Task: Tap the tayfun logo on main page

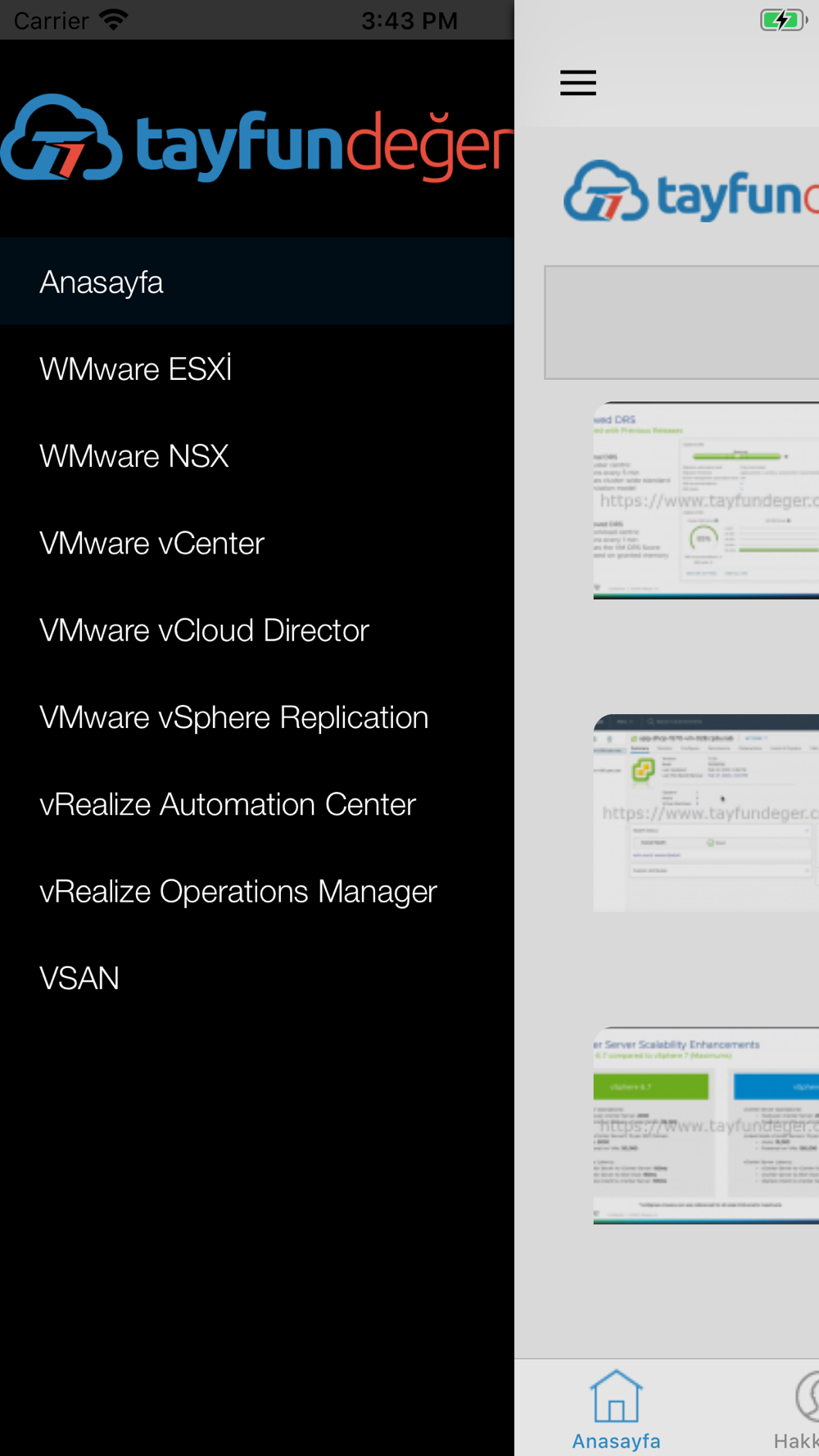Action: [691, 192]
